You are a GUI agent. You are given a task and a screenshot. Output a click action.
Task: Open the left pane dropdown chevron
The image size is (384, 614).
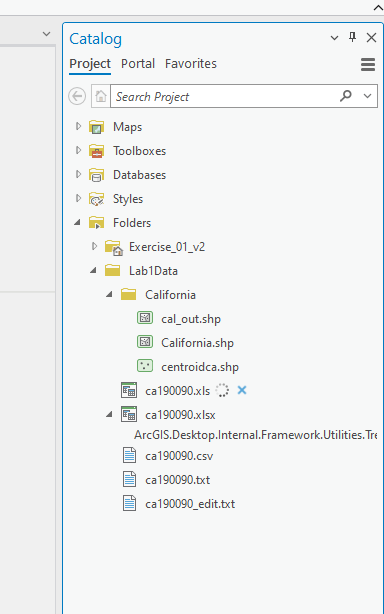click(47, 34)
